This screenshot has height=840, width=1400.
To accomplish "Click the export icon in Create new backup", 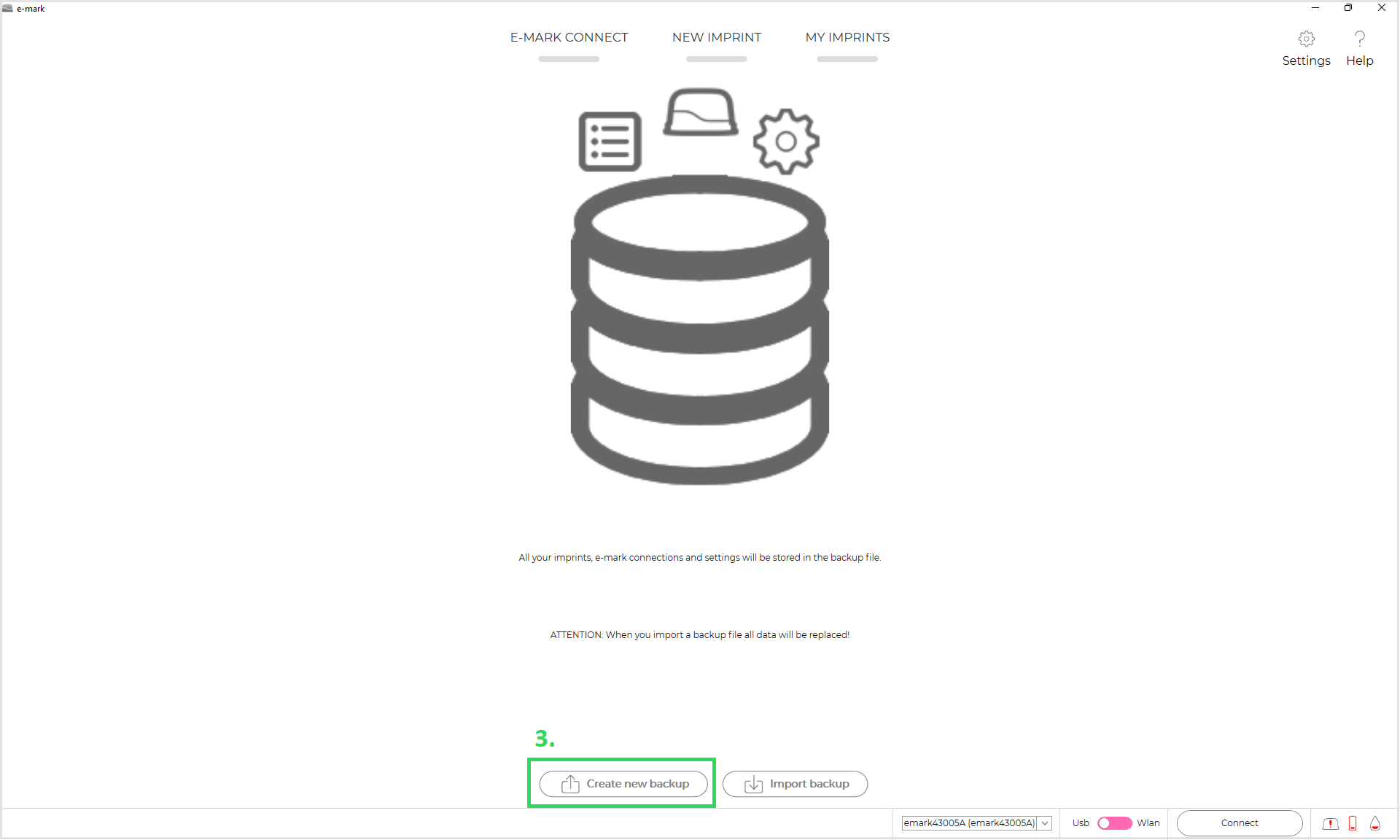I will click(570, 784).
